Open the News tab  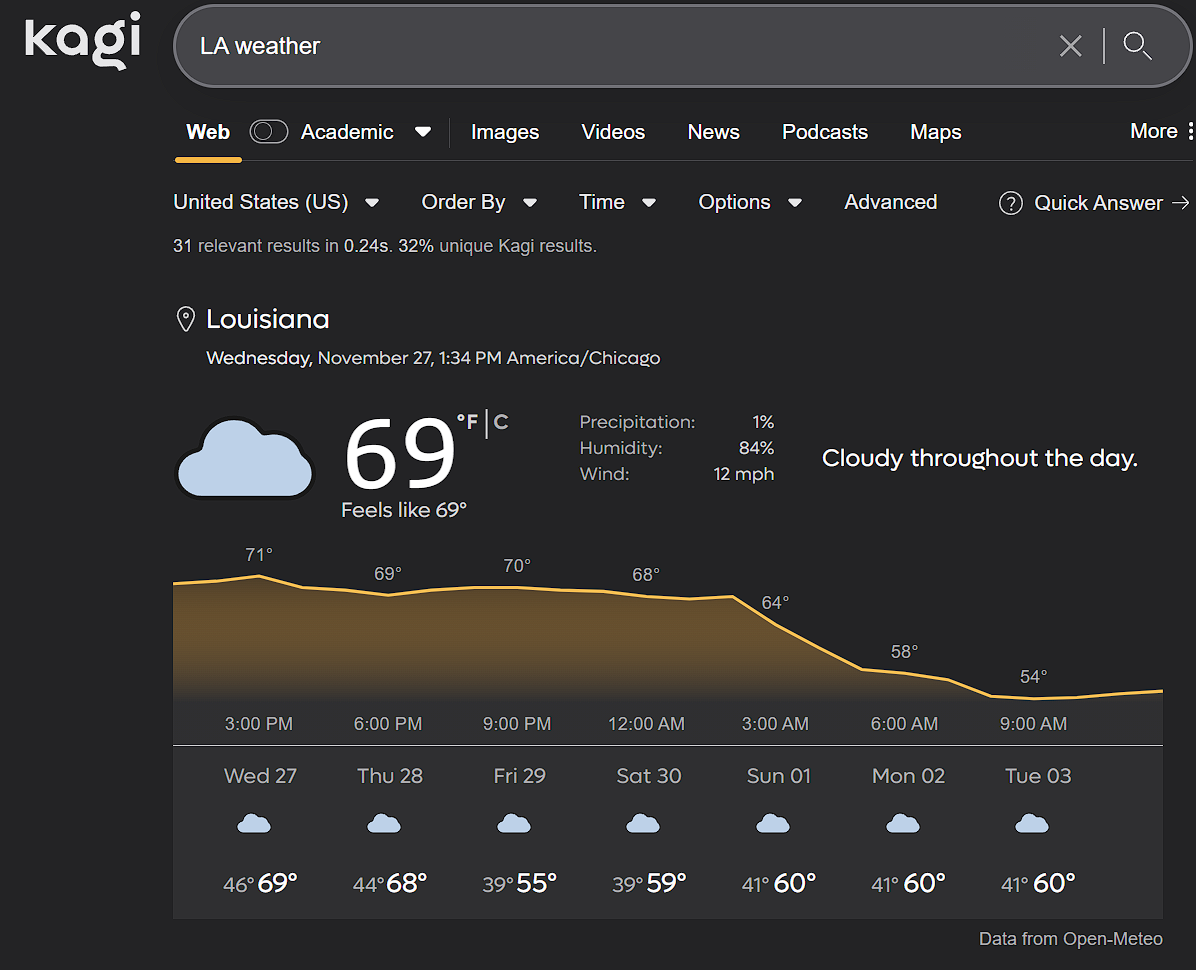point(713,132)
